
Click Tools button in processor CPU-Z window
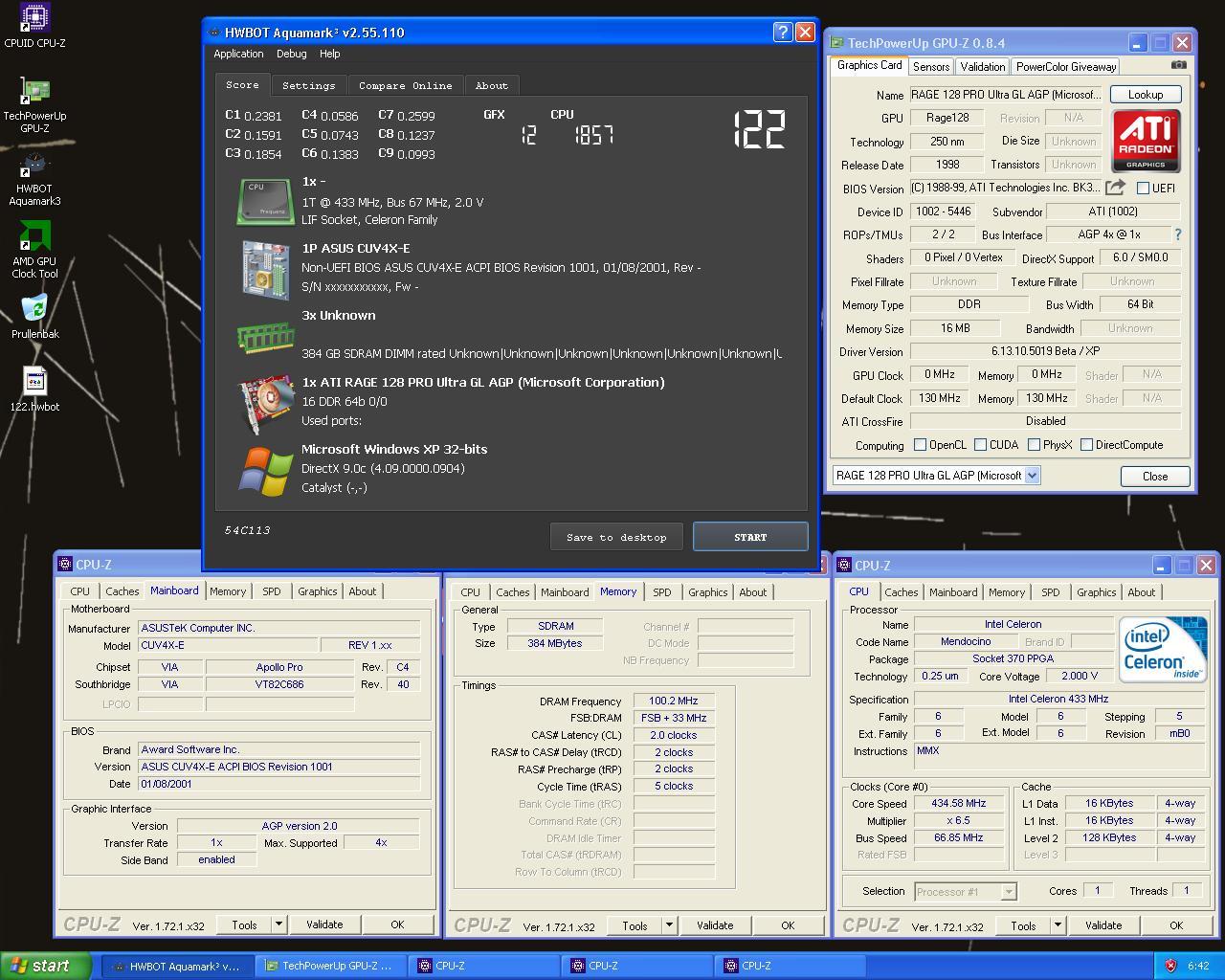click(x=1023, y=925)
